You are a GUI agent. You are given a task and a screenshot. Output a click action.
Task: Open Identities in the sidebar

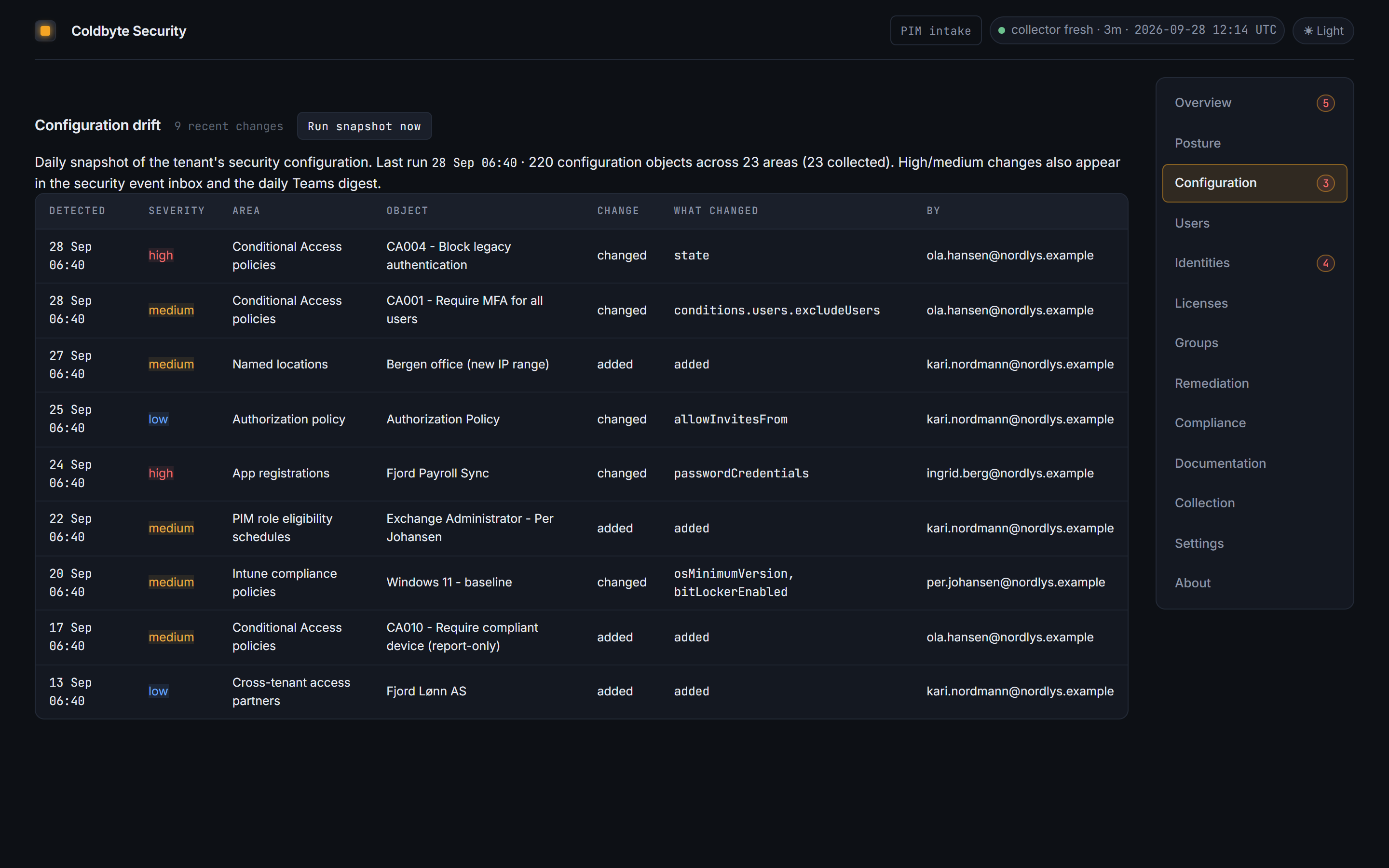coord(1255,263)
